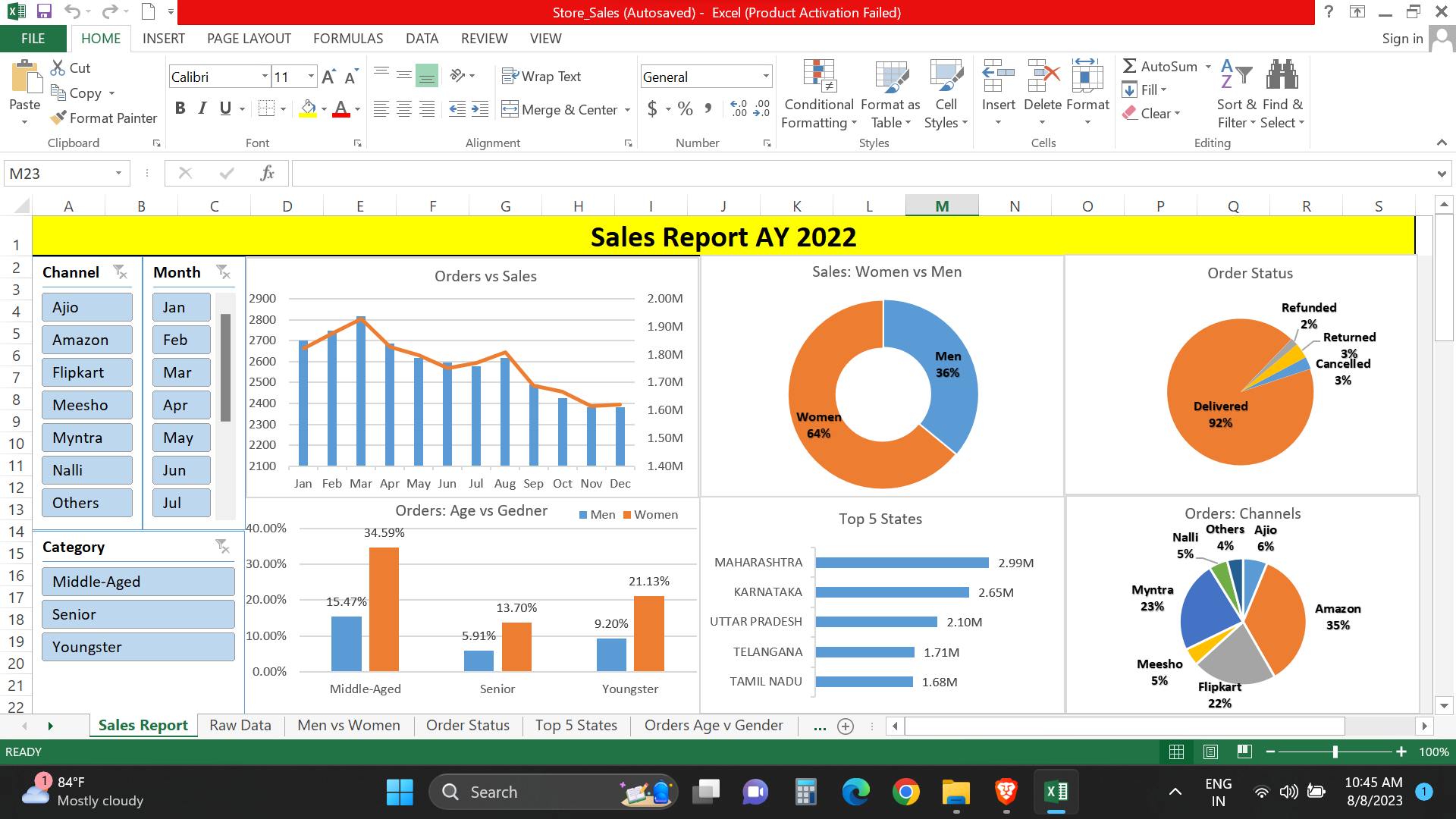Expand the General number format dropdown

tap(766, 77)
